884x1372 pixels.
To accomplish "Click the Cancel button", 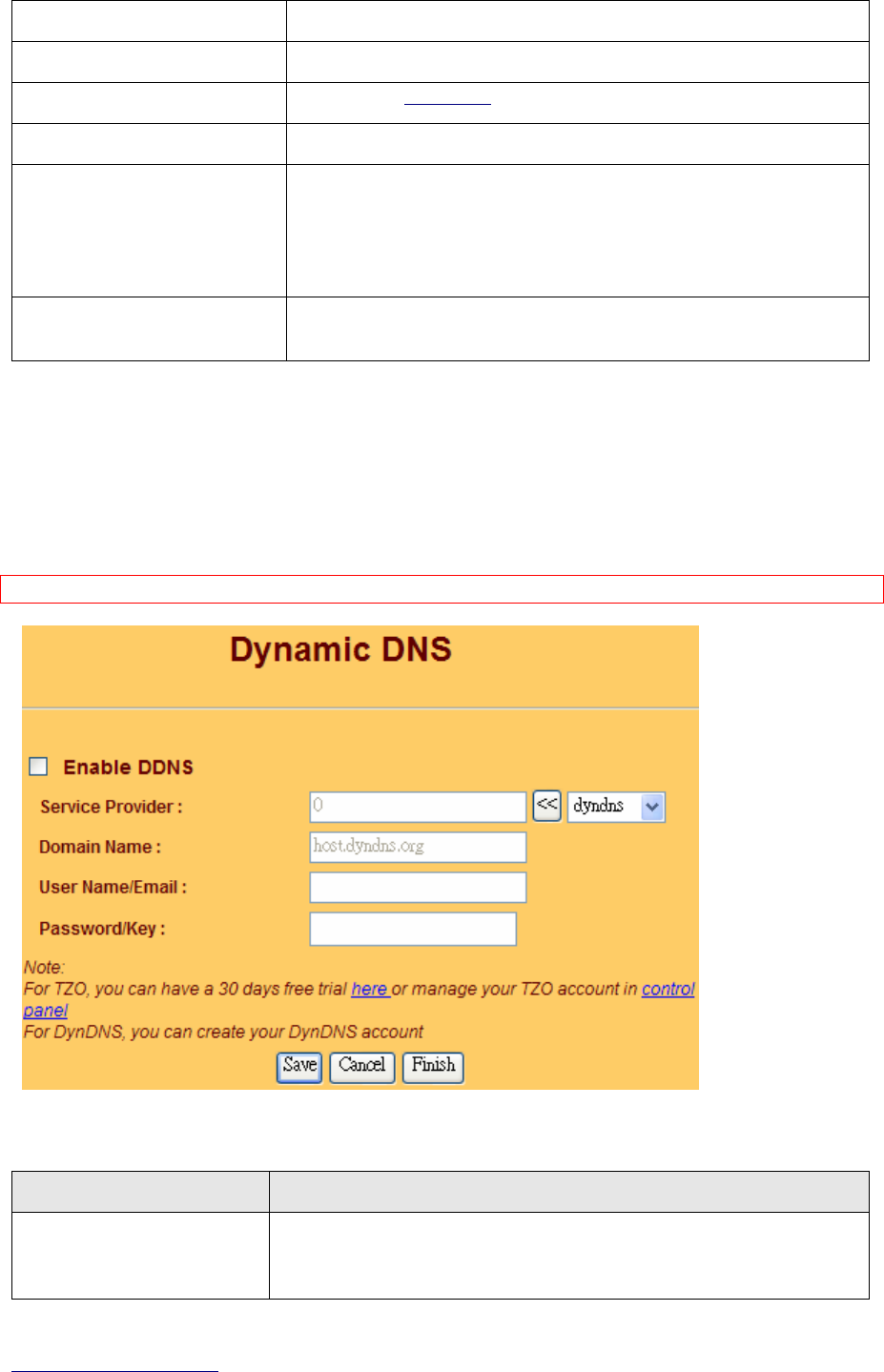I will [362, 1066].
